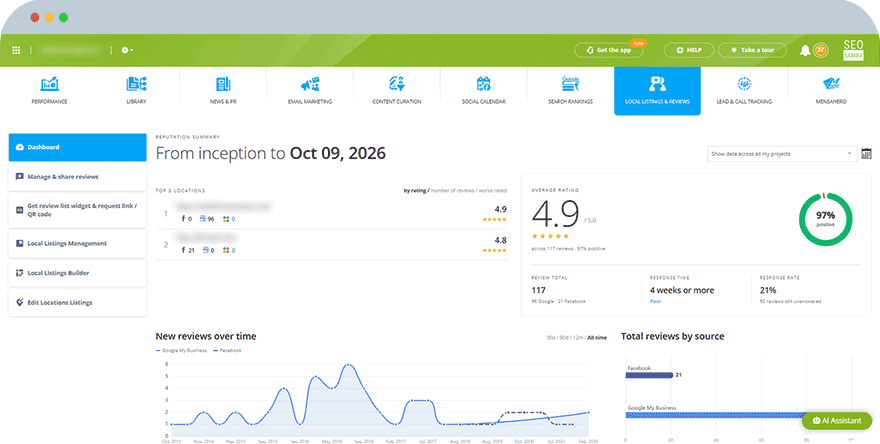Image resolution: width=880 pixels, height=444 pixels.
Task: Click the blurred name of location 2
Action: pyautogui.click(x=206, y=237)
